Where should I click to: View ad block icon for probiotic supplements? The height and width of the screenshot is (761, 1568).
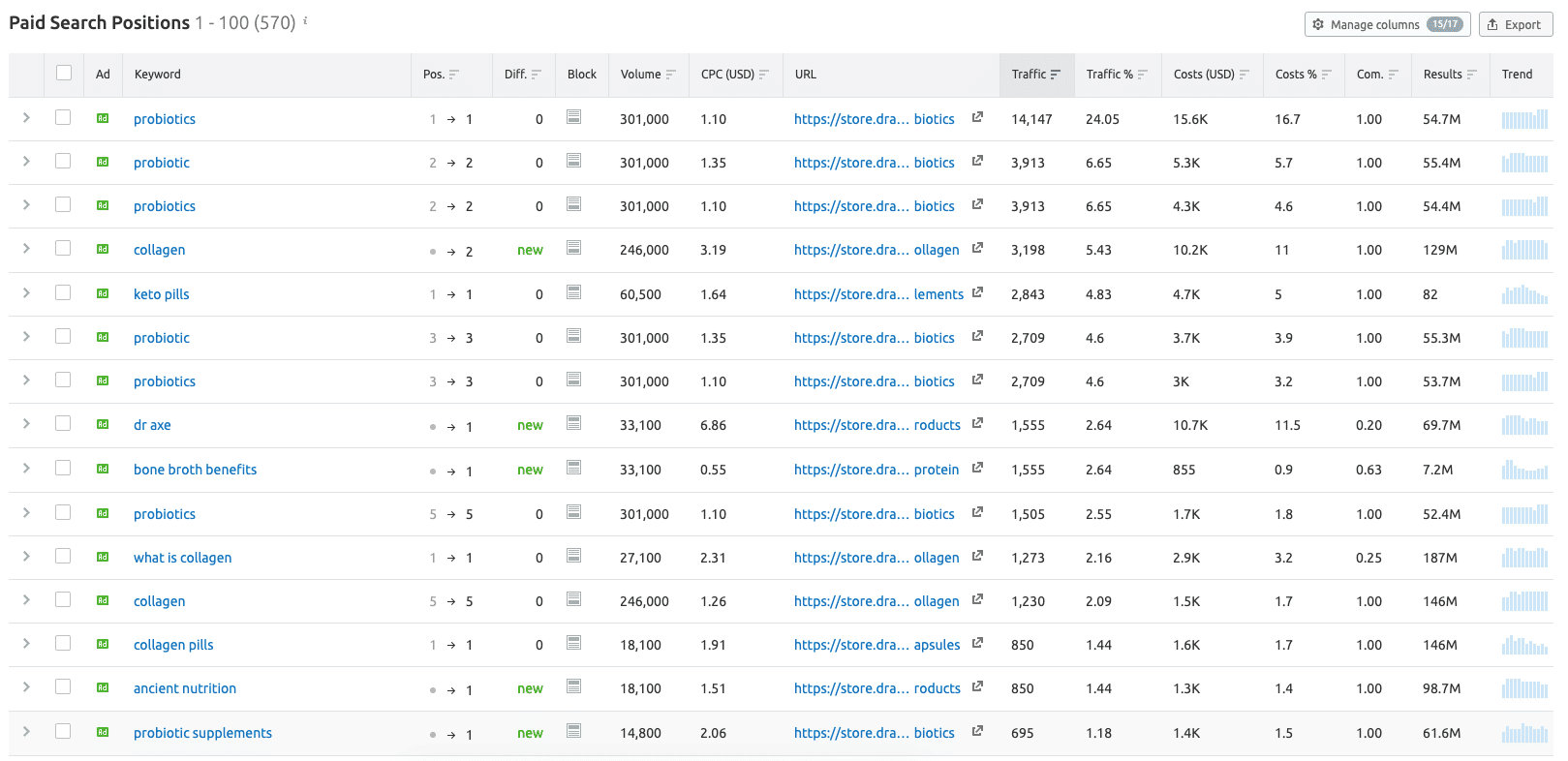[x=573, y=731]
